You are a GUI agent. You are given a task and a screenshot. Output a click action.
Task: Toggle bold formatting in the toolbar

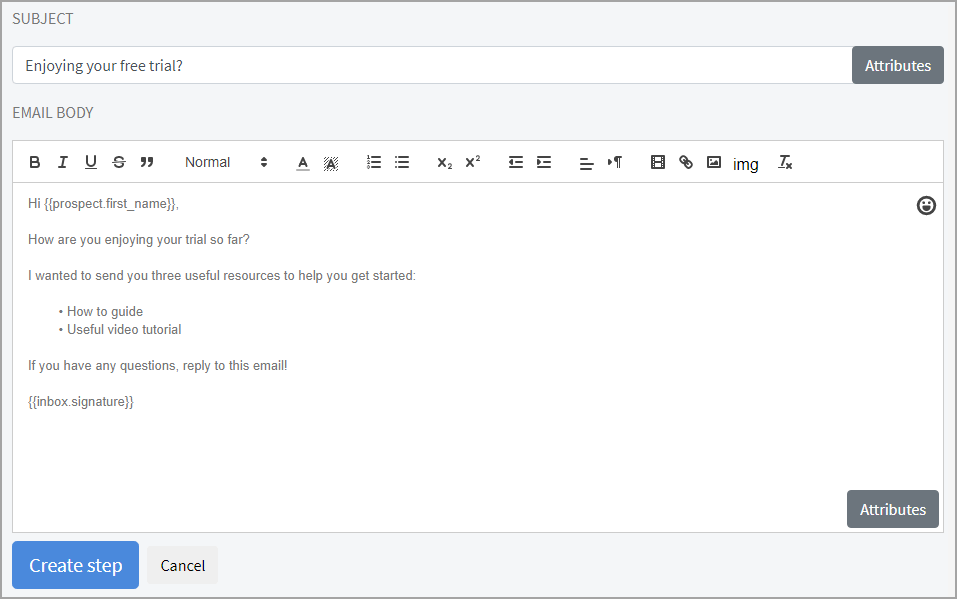(35, 162)
